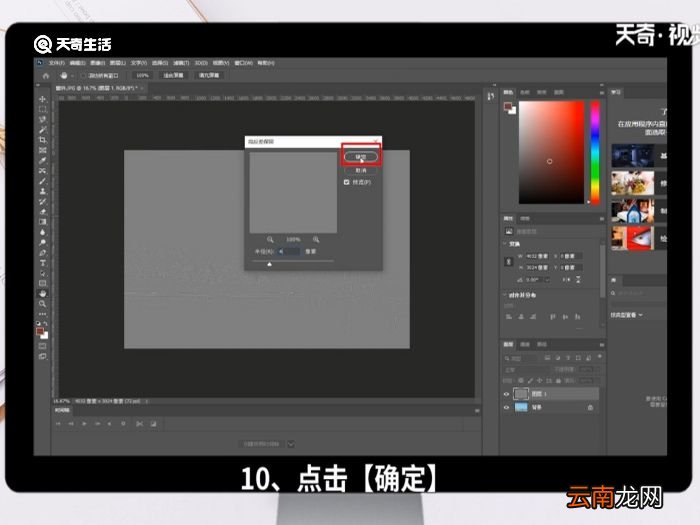
Task: Select the Eyedropper tool
Action: (x=42, y=160)
